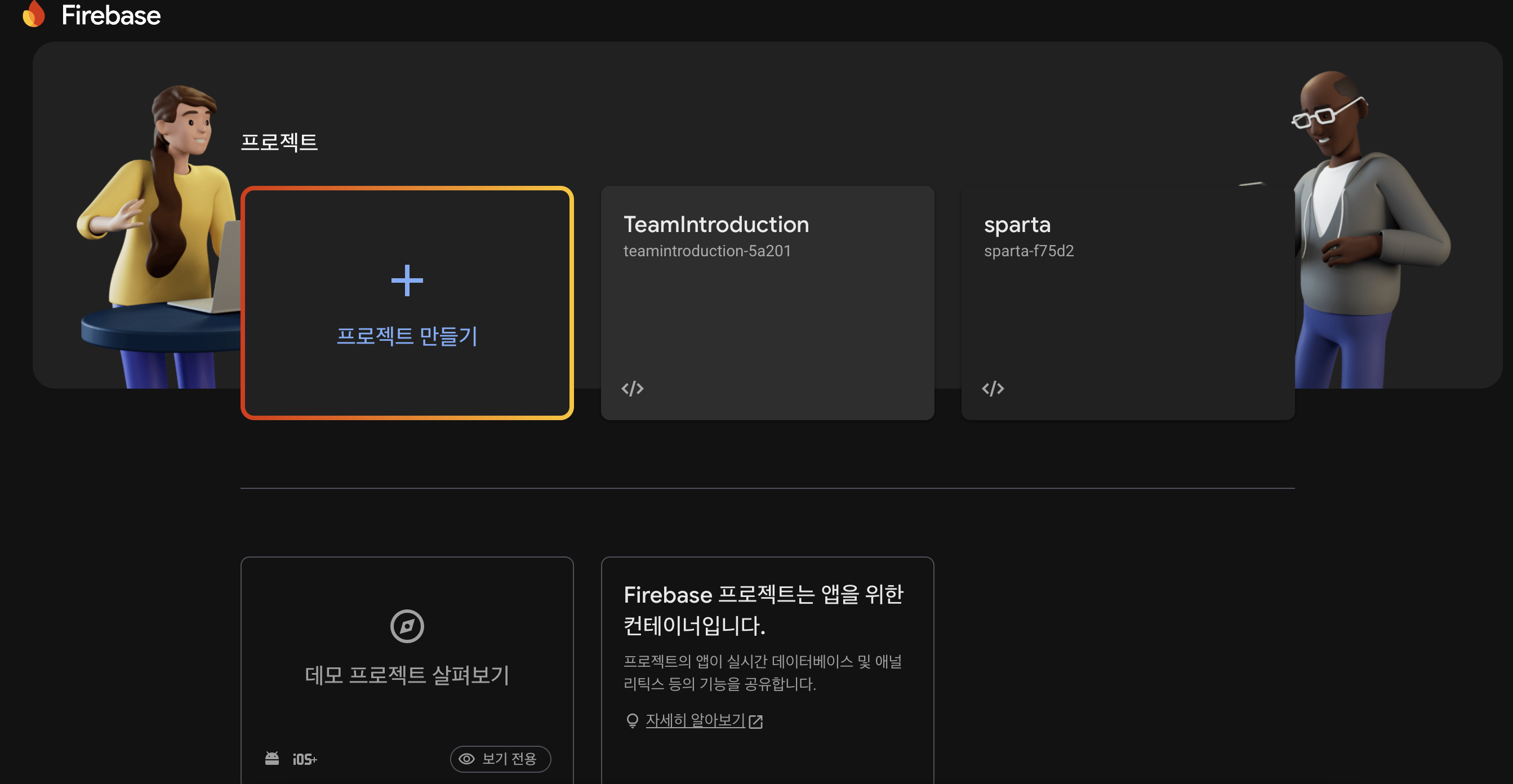Screen dimensions: 1513x784
Task: Click the blue plus icon
Action: pos(407,280)
